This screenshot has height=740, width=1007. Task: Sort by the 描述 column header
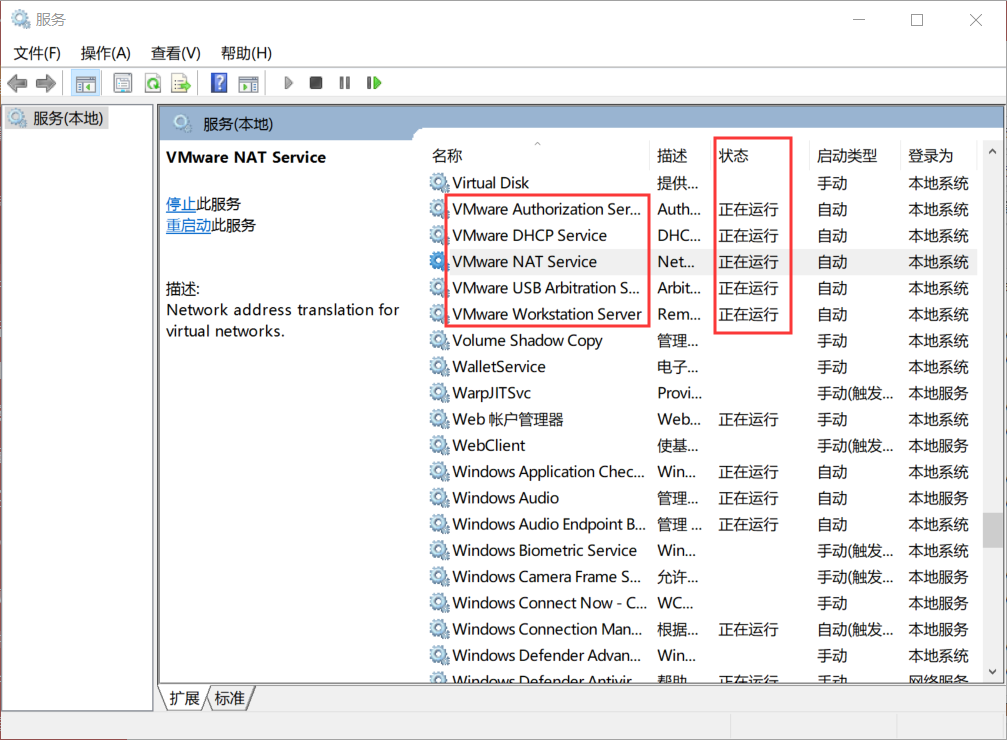pyautogui.click(x=681, y=155)
